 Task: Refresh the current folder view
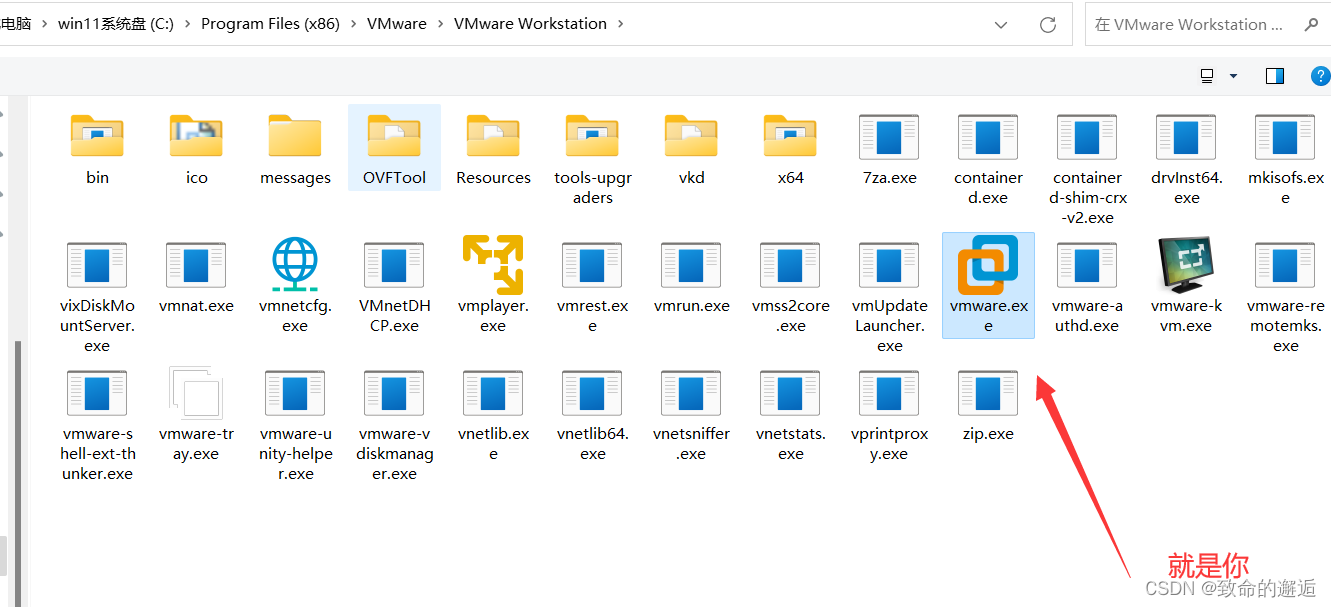pos(1048,24)
